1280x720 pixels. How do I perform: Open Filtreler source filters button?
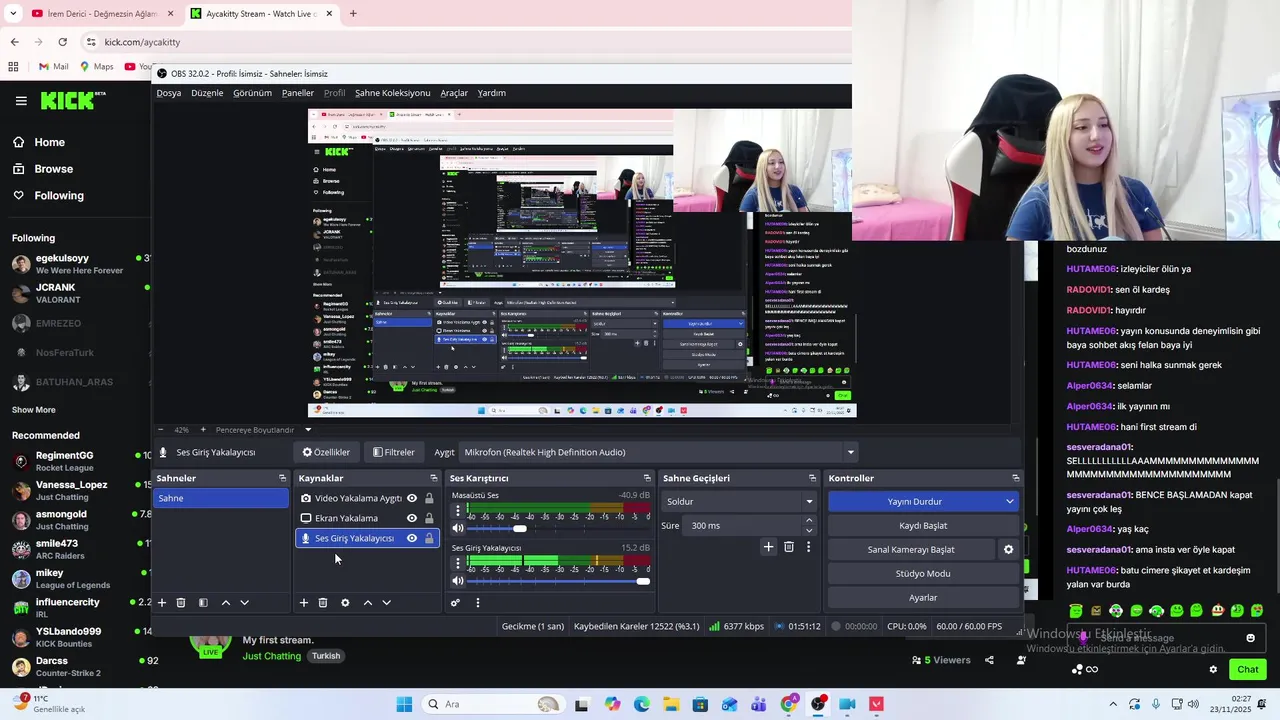point(393,452)
